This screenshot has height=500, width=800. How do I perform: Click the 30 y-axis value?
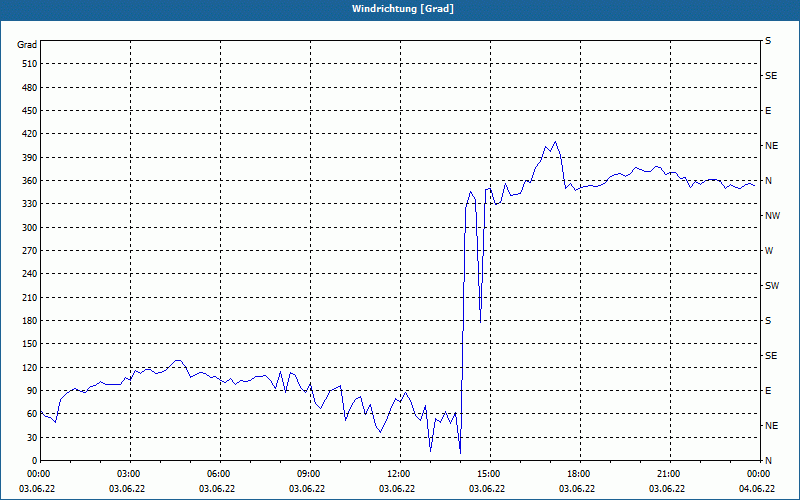click(32, 437)
